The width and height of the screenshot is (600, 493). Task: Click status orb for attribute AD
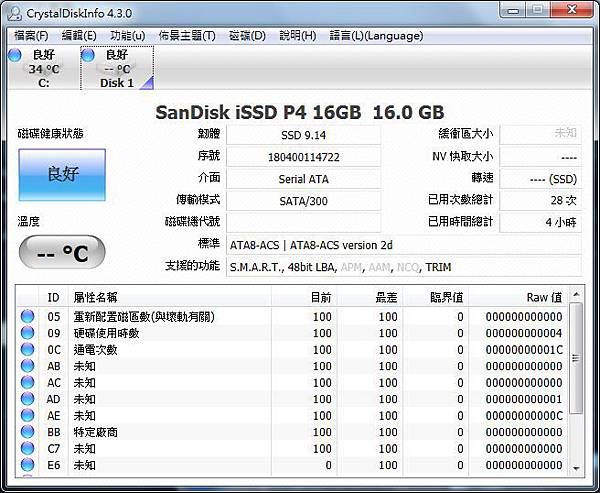coord(27,399)
